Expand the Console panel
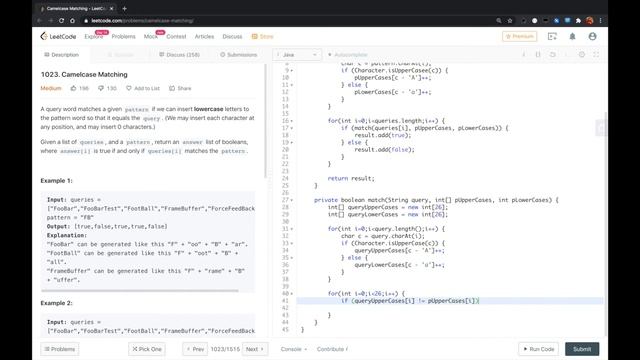This screenshot has width=640, height=360. tap(294, 349)
